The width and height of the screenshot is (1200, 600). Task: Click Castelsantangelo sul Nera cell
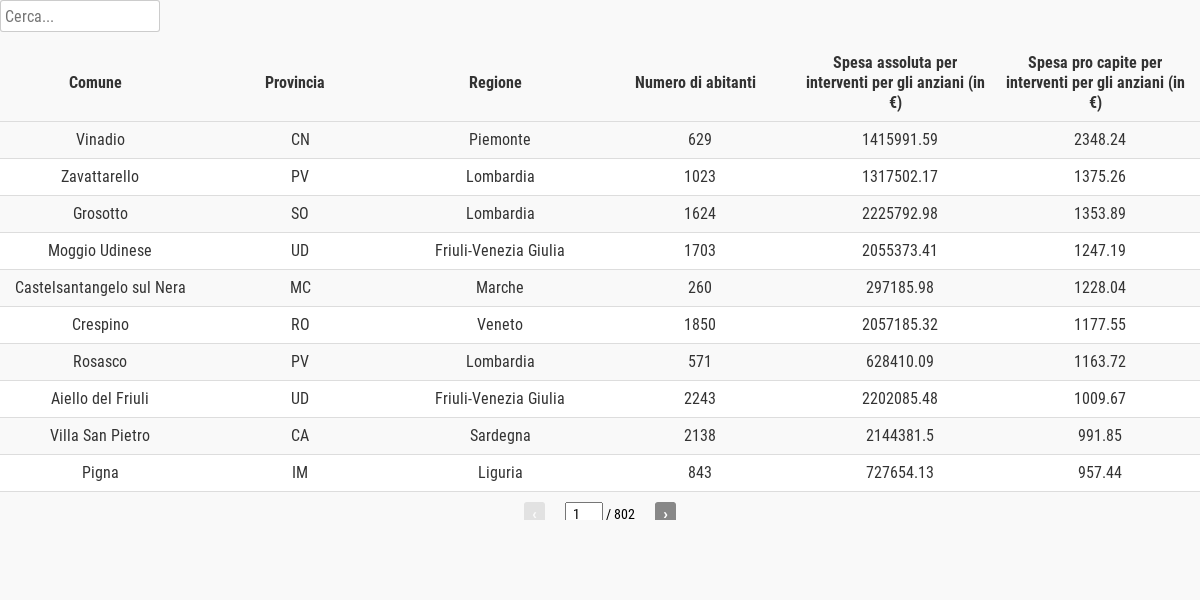click(100, 288)
